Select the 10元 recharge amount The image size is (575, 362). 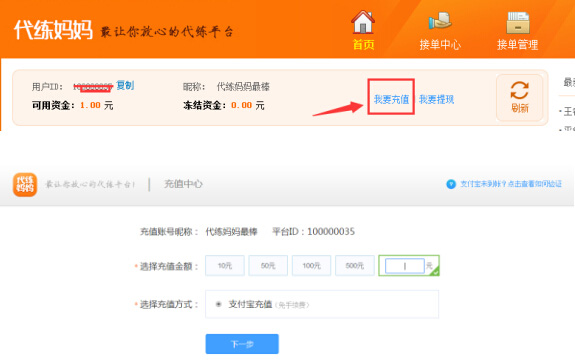pyautogui.click(x=225, y=266)
